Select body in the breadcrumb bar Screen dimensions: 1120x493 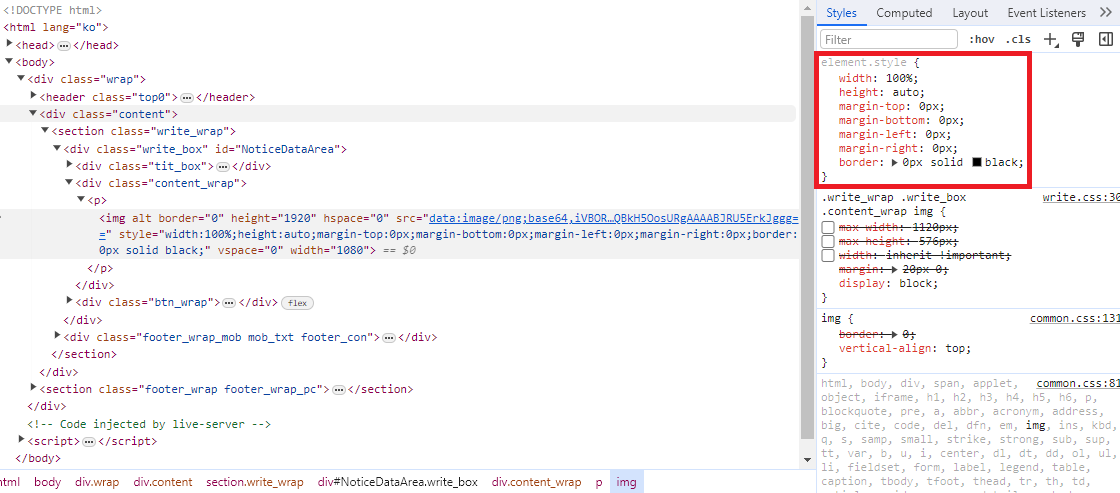[x=48, y=482]
